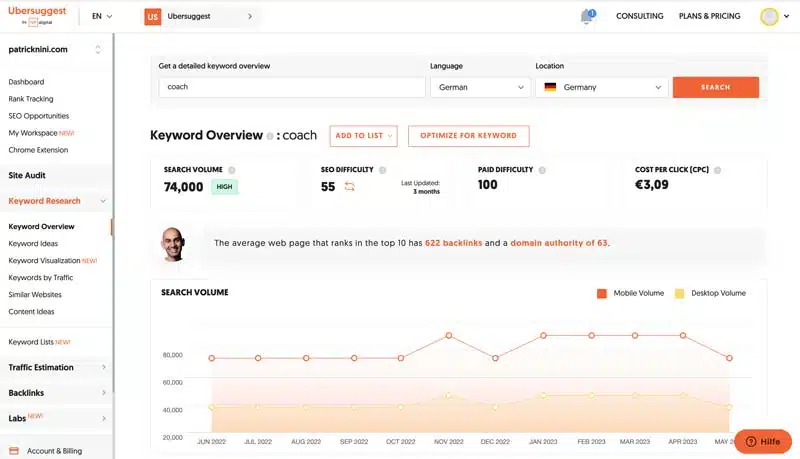Image resolution: width=800 pixels, height=459 pixels.
Task: Open the patricknini.com site switcher
Action: 55,49
